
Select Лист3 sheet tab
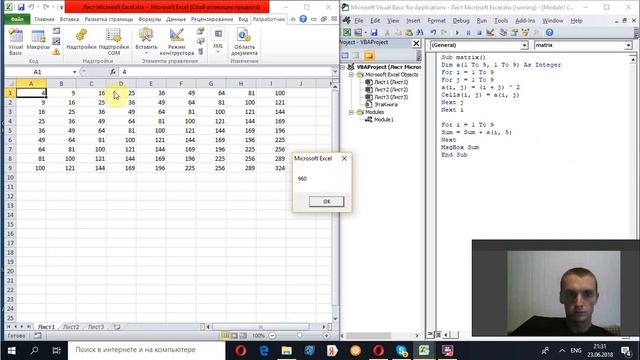(x=96, y=327)
